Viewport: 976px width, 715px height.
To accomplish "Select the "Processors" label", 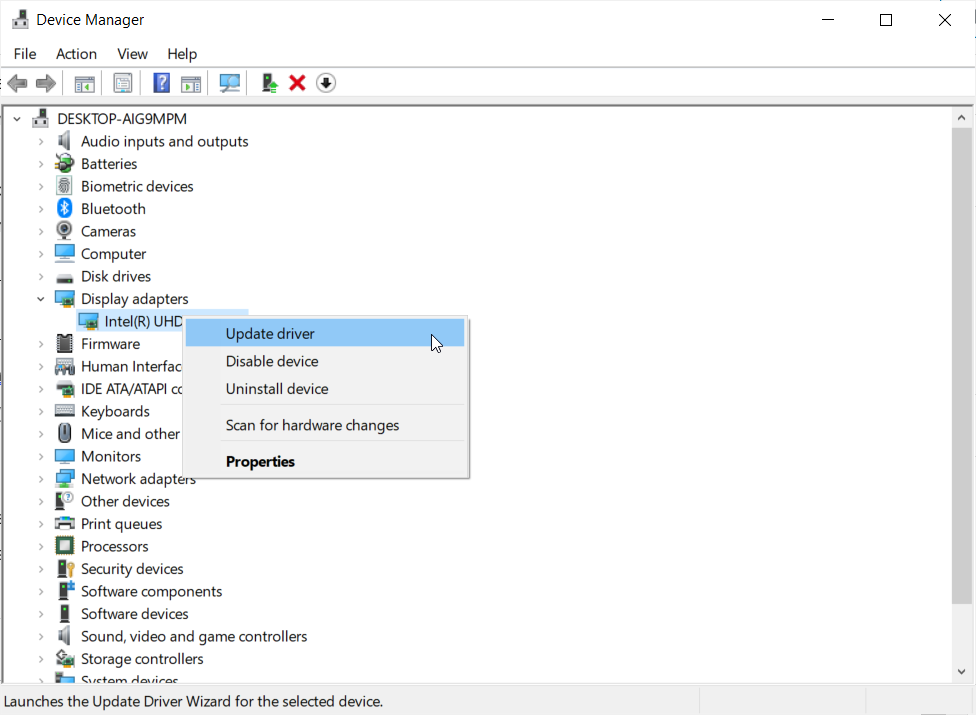I will click(115, 546).
